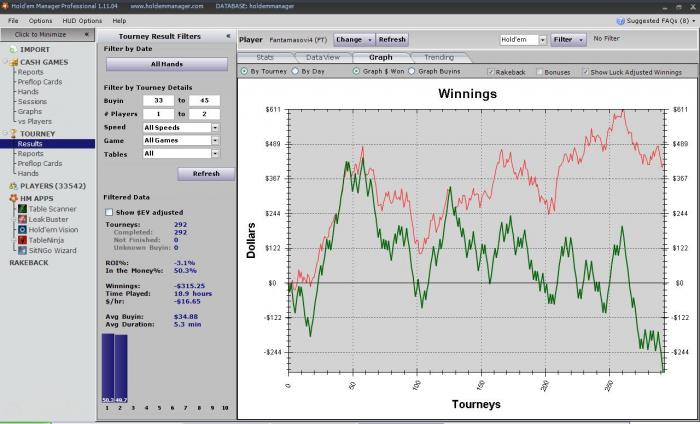Click the Players section icon

(13, 186)
